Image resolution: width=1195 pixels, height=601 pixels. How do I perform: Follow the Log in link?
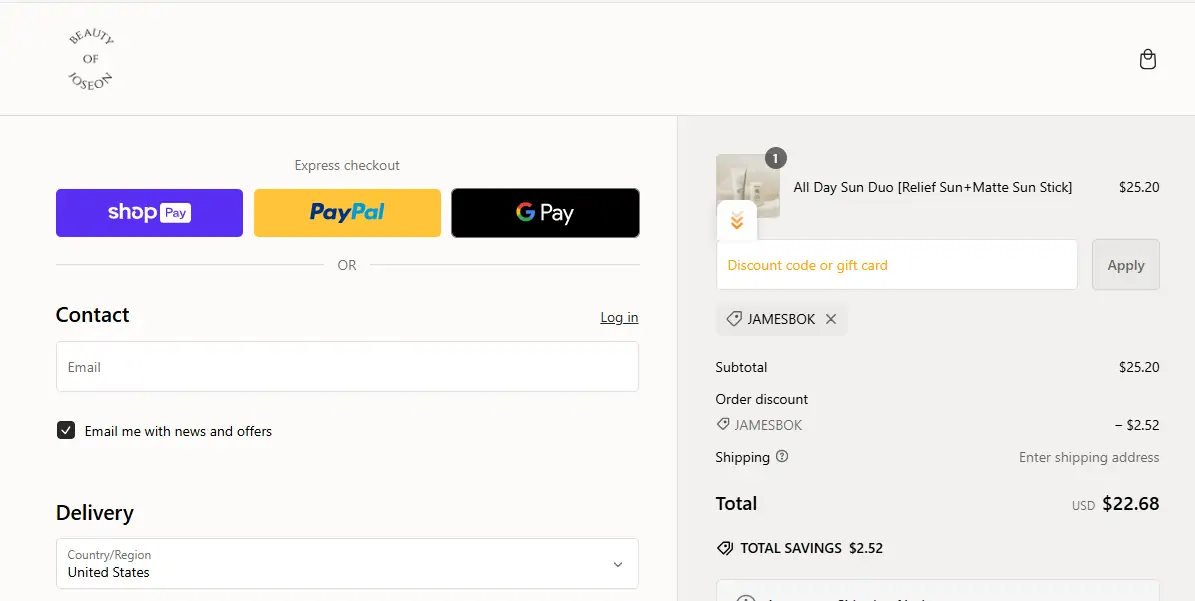coord(619,317)
